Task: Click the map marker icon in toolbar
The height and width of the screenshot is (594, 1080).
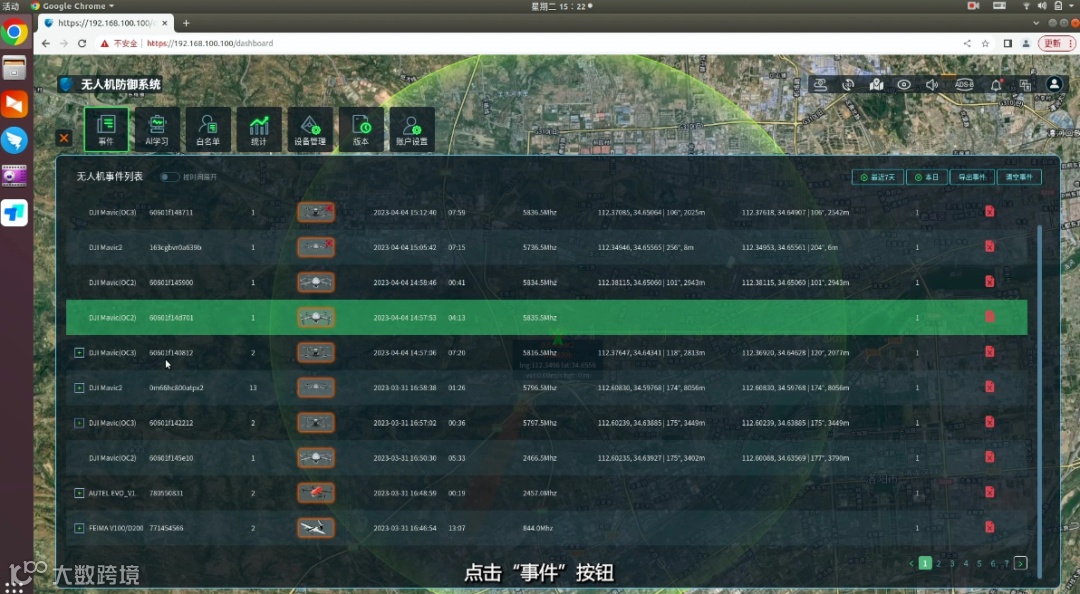Action: (x=876, y=85)
